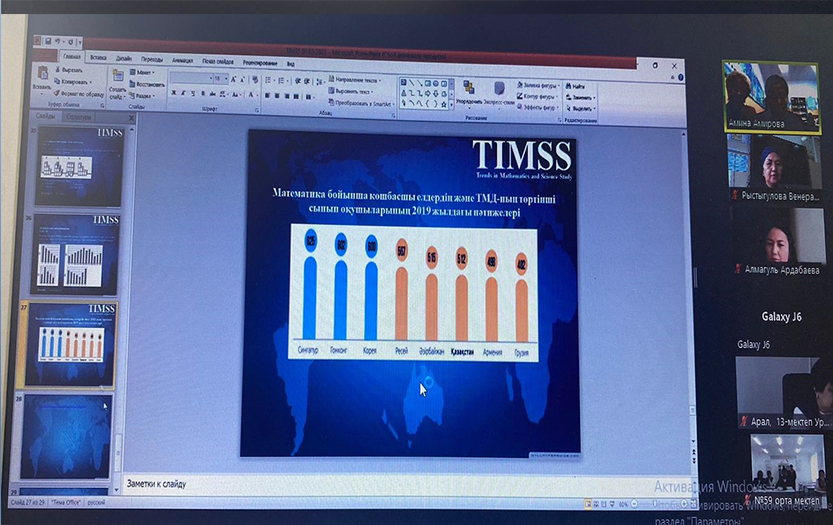Toggle italic text formatting
Image resolution: width=833 pixels, height=525 pixels.
pyautogui.click(x=184, y=94)
